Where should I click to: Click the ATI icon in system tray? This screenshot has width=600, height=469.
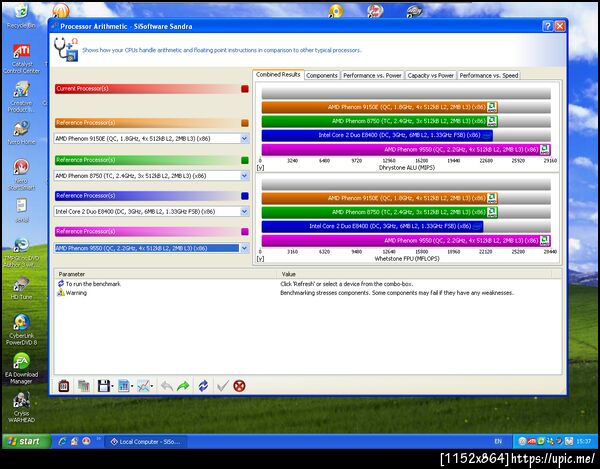532,441
